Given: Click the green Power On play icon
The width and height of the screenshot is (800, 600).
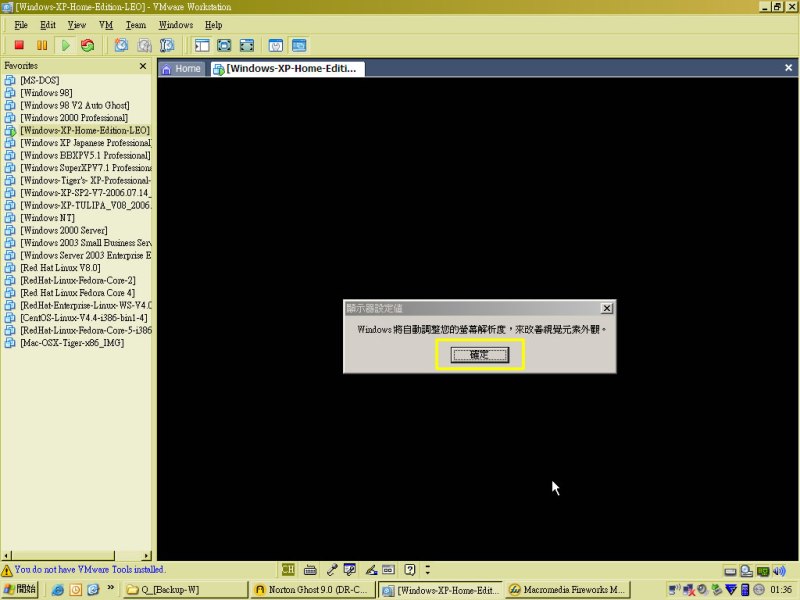Looking at the screenshot, I should (x=65, y=45).
